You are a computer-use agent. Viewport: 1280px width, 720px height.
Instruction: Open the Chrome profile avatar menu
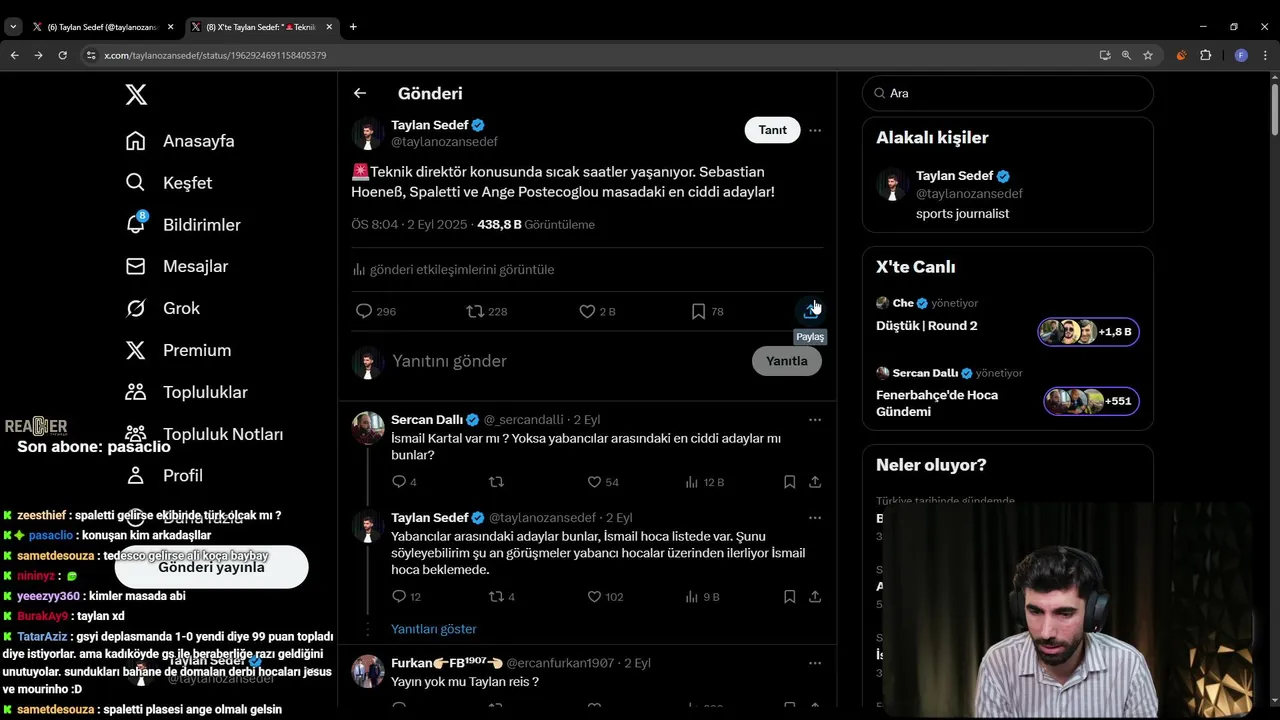[x=1241, y=55]
